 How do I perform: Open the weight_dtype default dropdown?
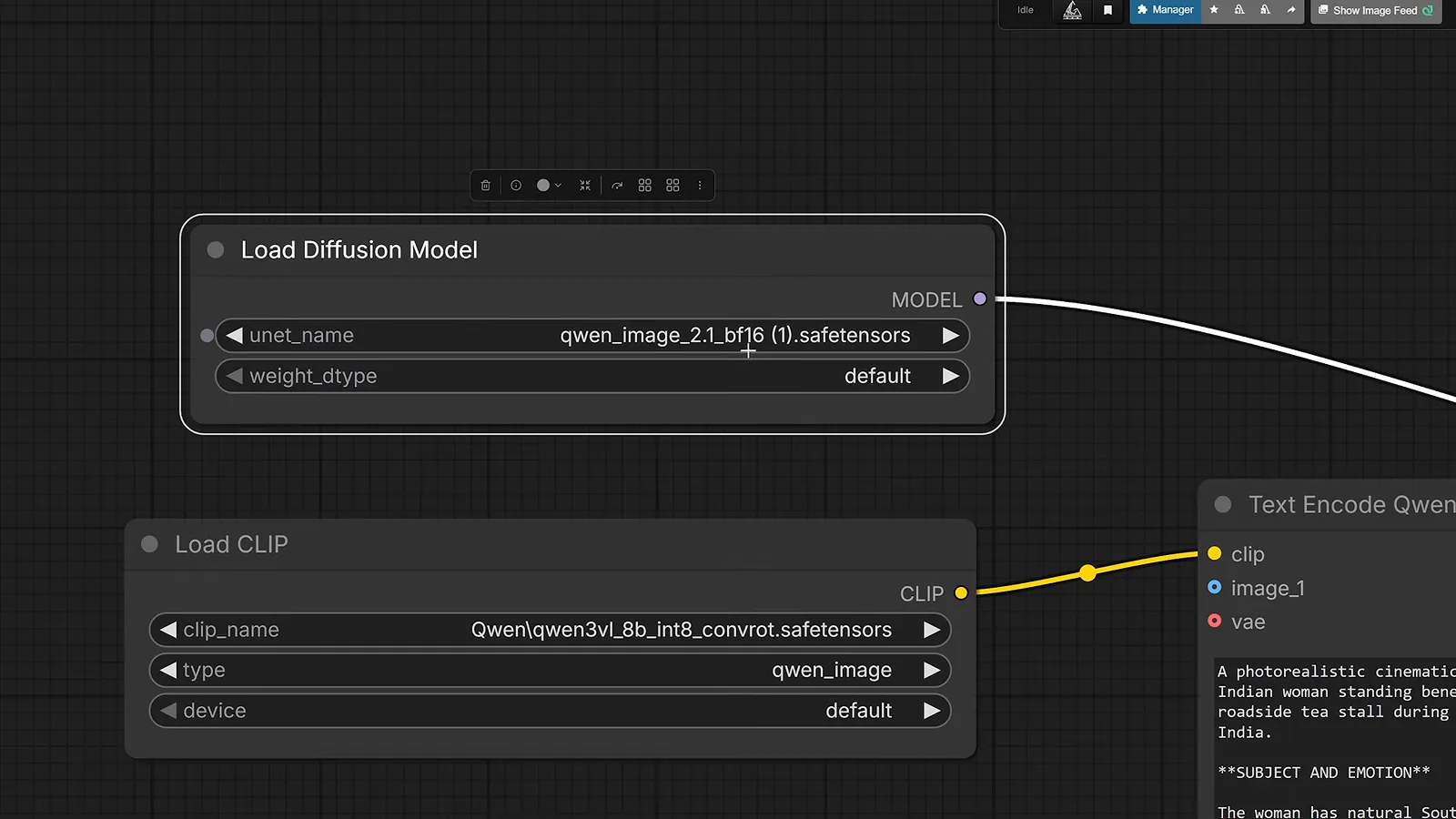(877, 376)
